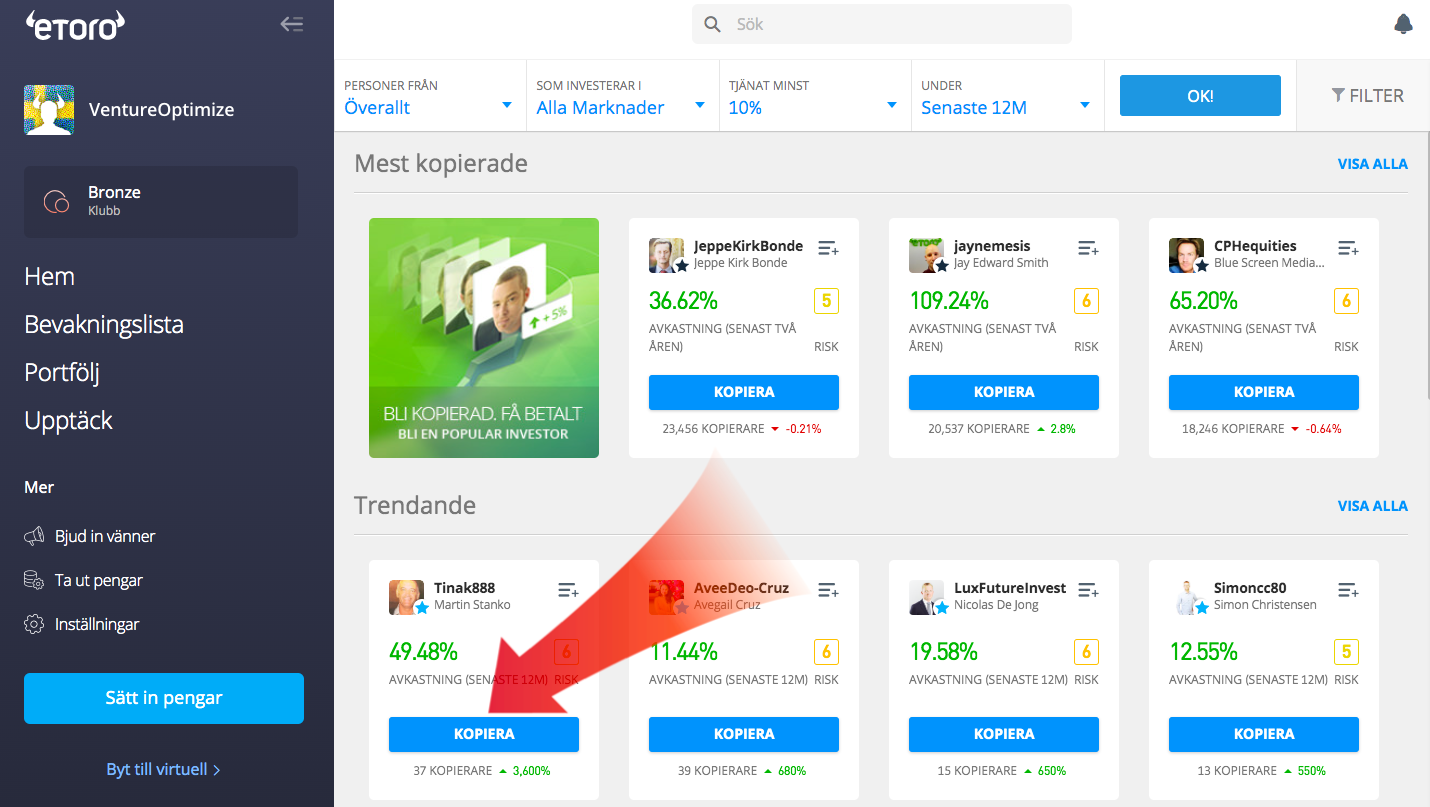The height and width of the screenshot is (807, 1430).
Task: Collapse sidebar with the arrow icon
Action: pos(291,24)
